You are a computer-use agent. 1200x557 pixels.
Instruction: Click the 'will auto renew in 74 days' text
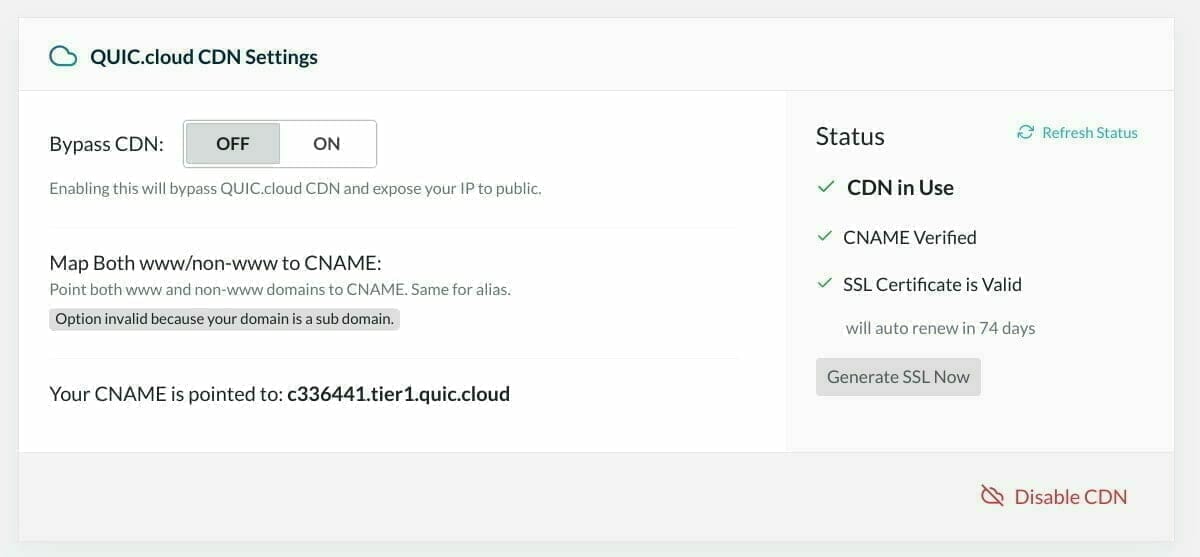coord(940,328)
